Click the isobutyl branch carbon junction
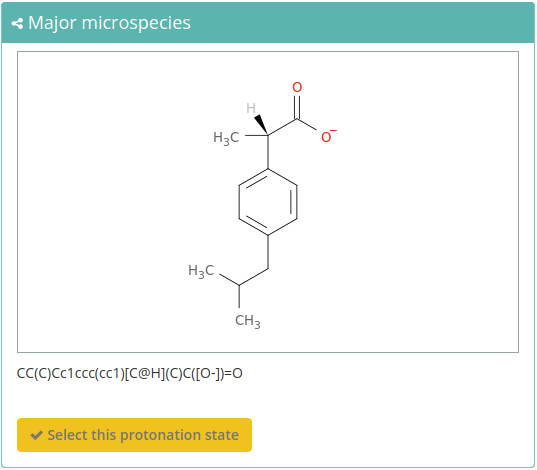 (x=239, y=285)
